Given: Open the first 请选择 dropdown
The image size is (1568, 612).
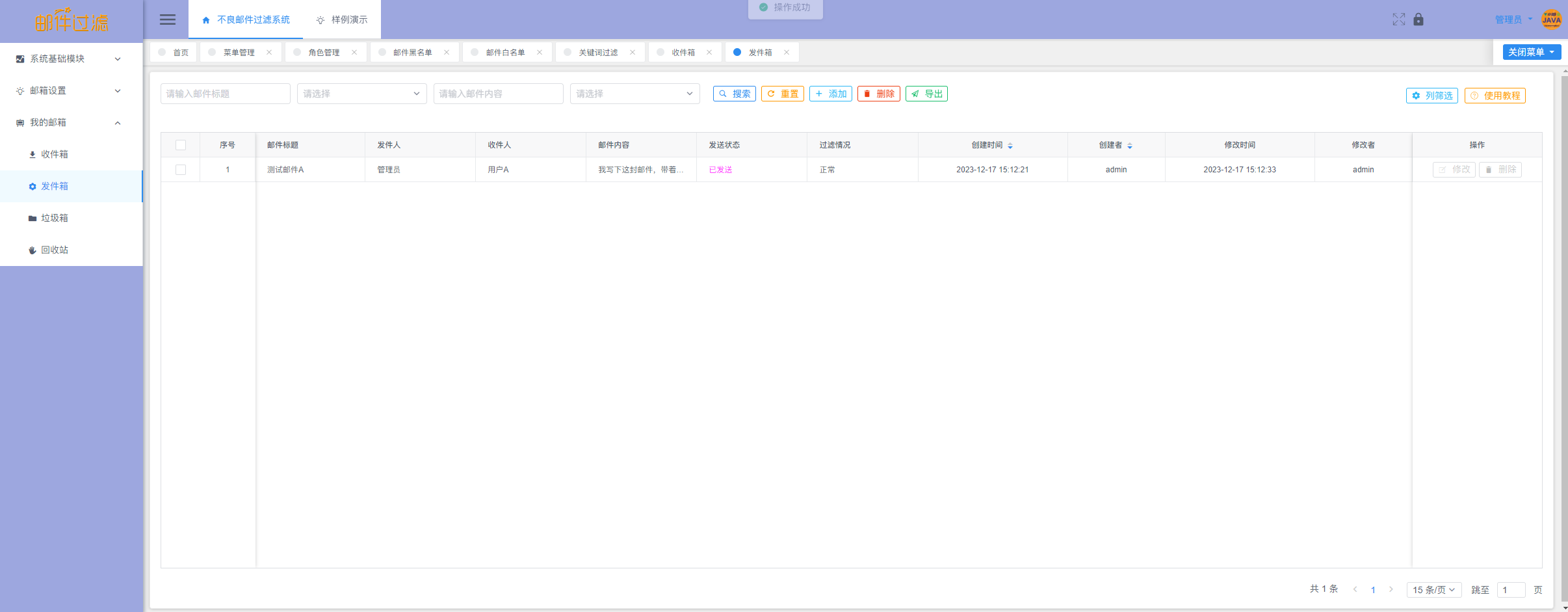Looking at the screenshot, I should point(362,94).
